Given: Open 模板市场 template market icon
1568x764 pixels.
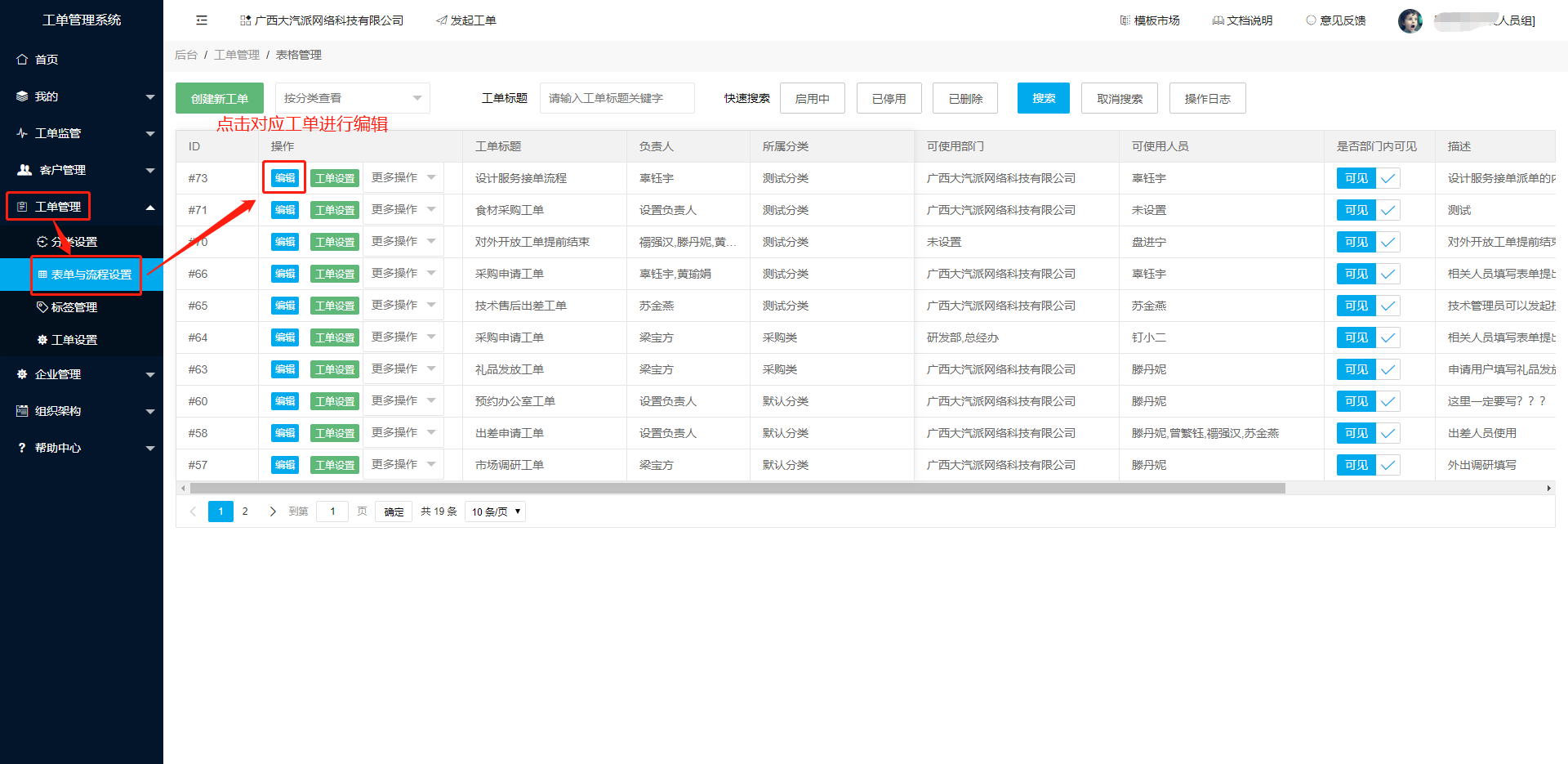Looking at the screenshot, I should pos(1125,20).
